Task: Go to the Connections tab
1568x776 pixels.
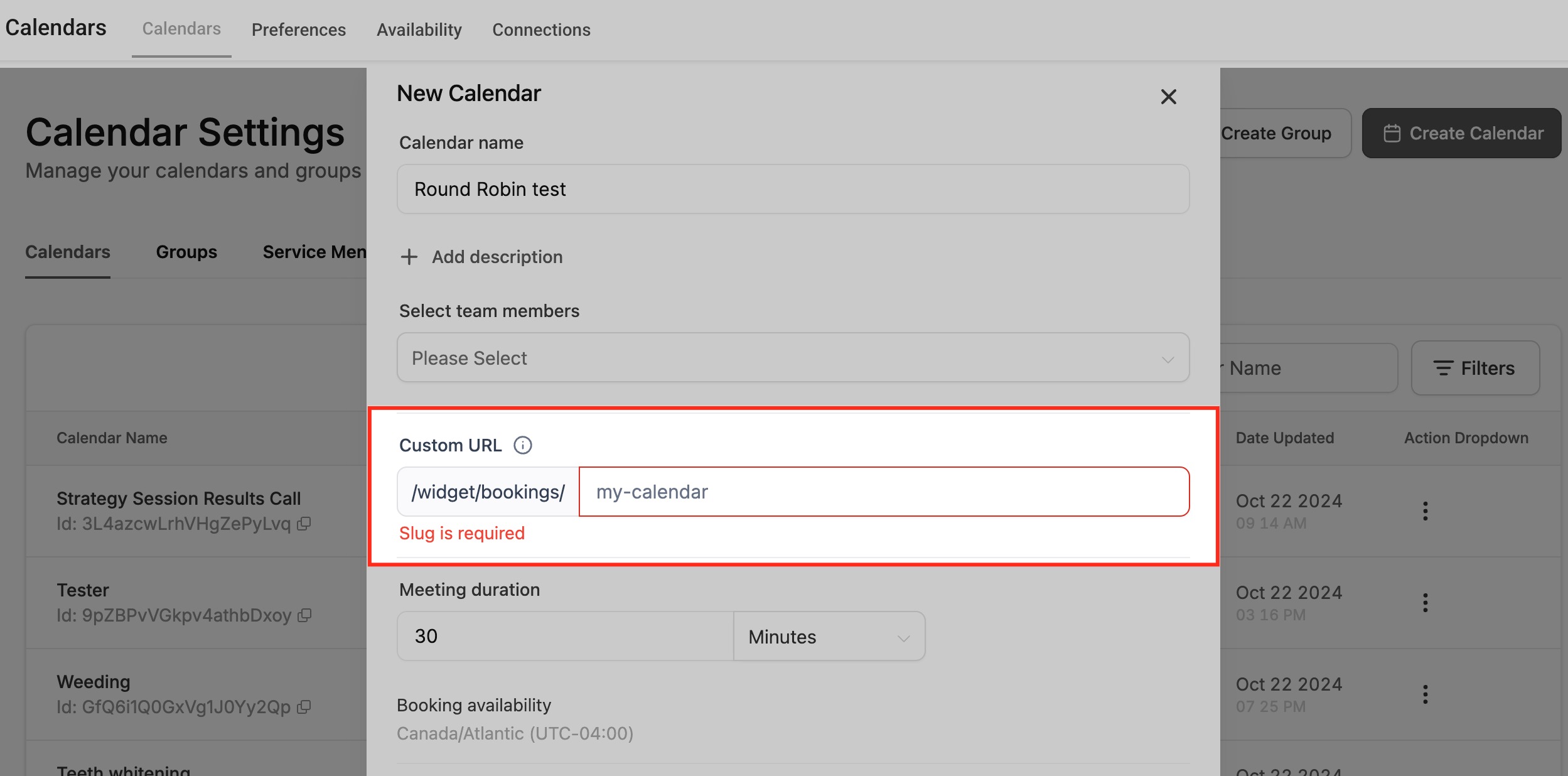Action: pyautogui.click(x=541, y=30)
